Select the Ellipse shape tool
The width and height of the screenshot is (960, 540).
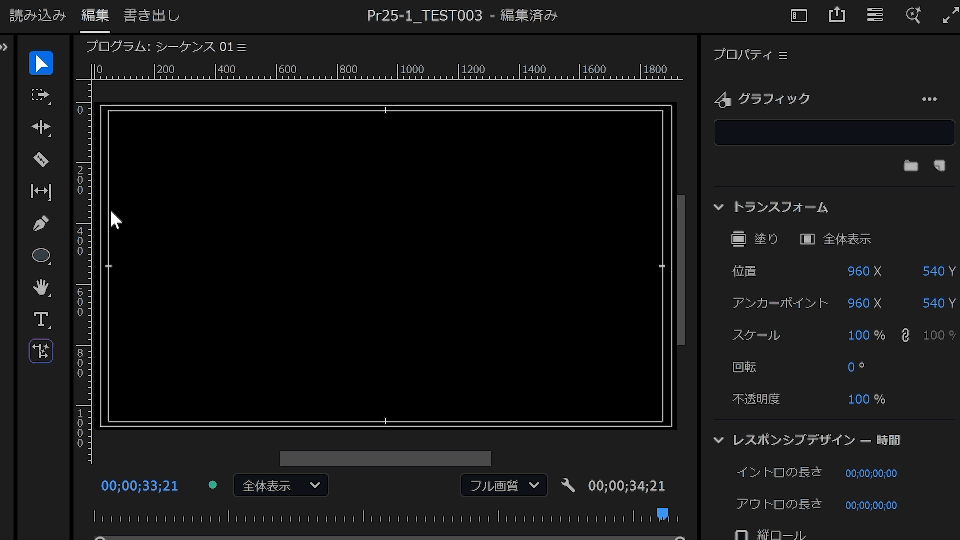(x=41, y=255)
